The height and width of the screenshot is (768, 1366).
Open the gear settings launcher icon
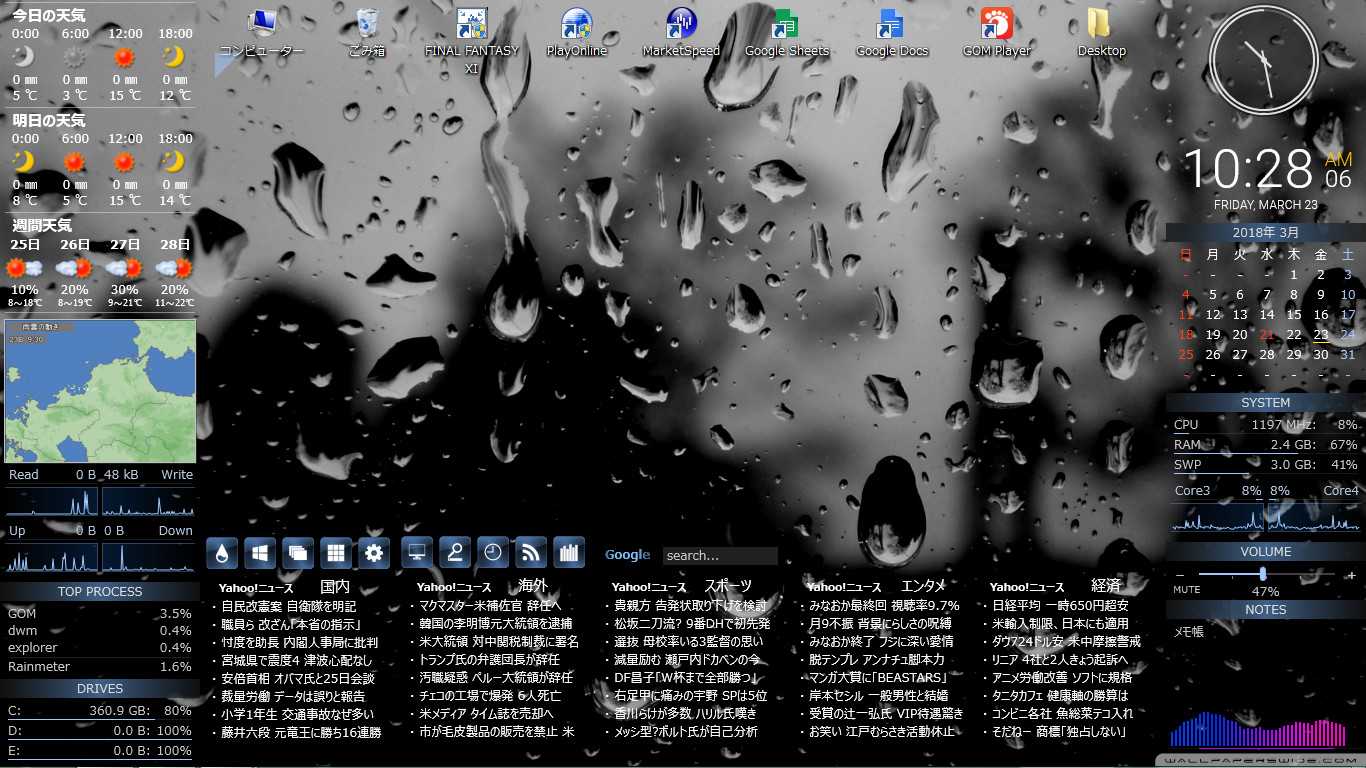(374, 552)
